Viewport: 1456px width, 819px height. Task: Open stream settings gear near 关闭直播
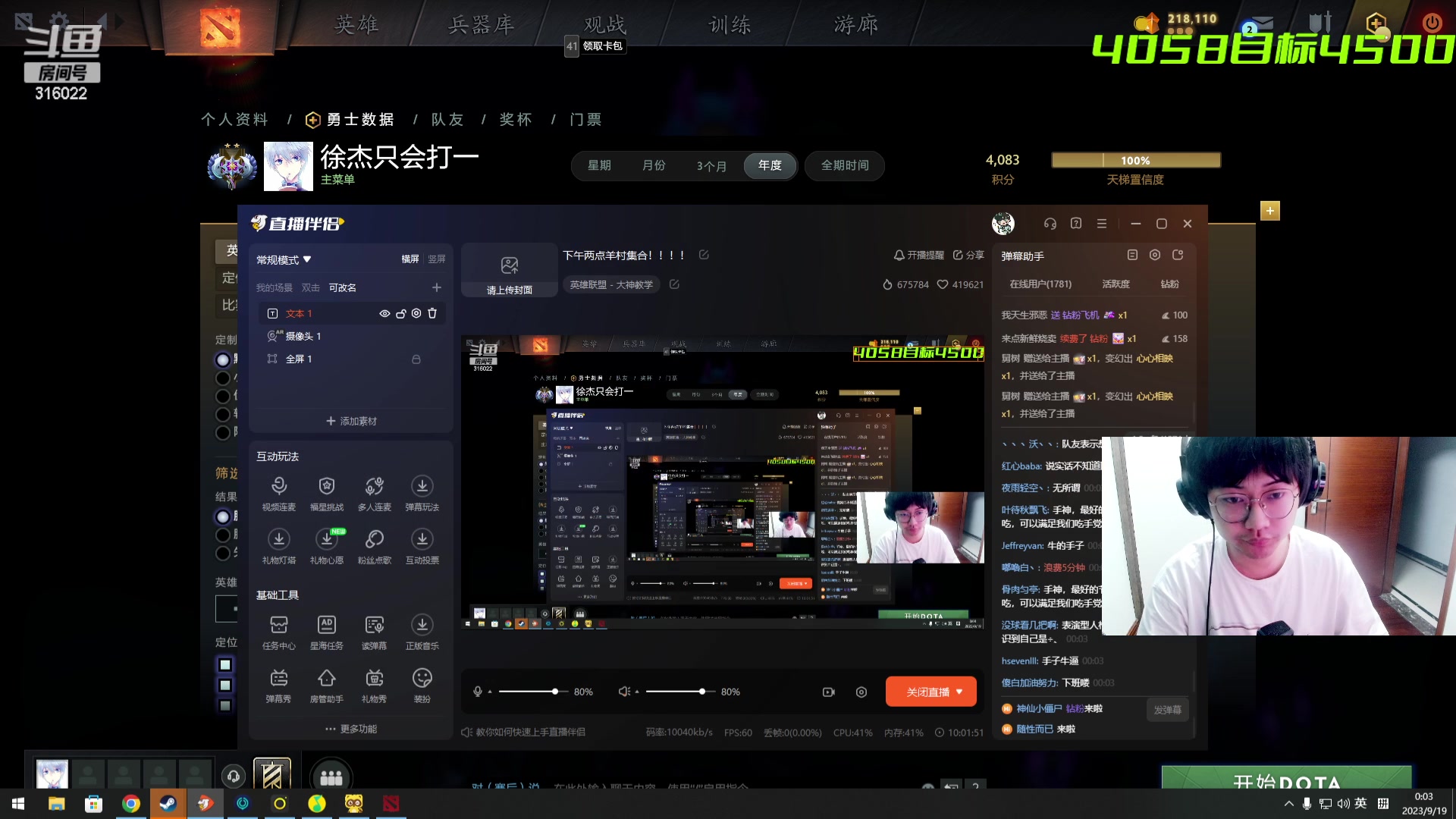[x=861, y=692]
